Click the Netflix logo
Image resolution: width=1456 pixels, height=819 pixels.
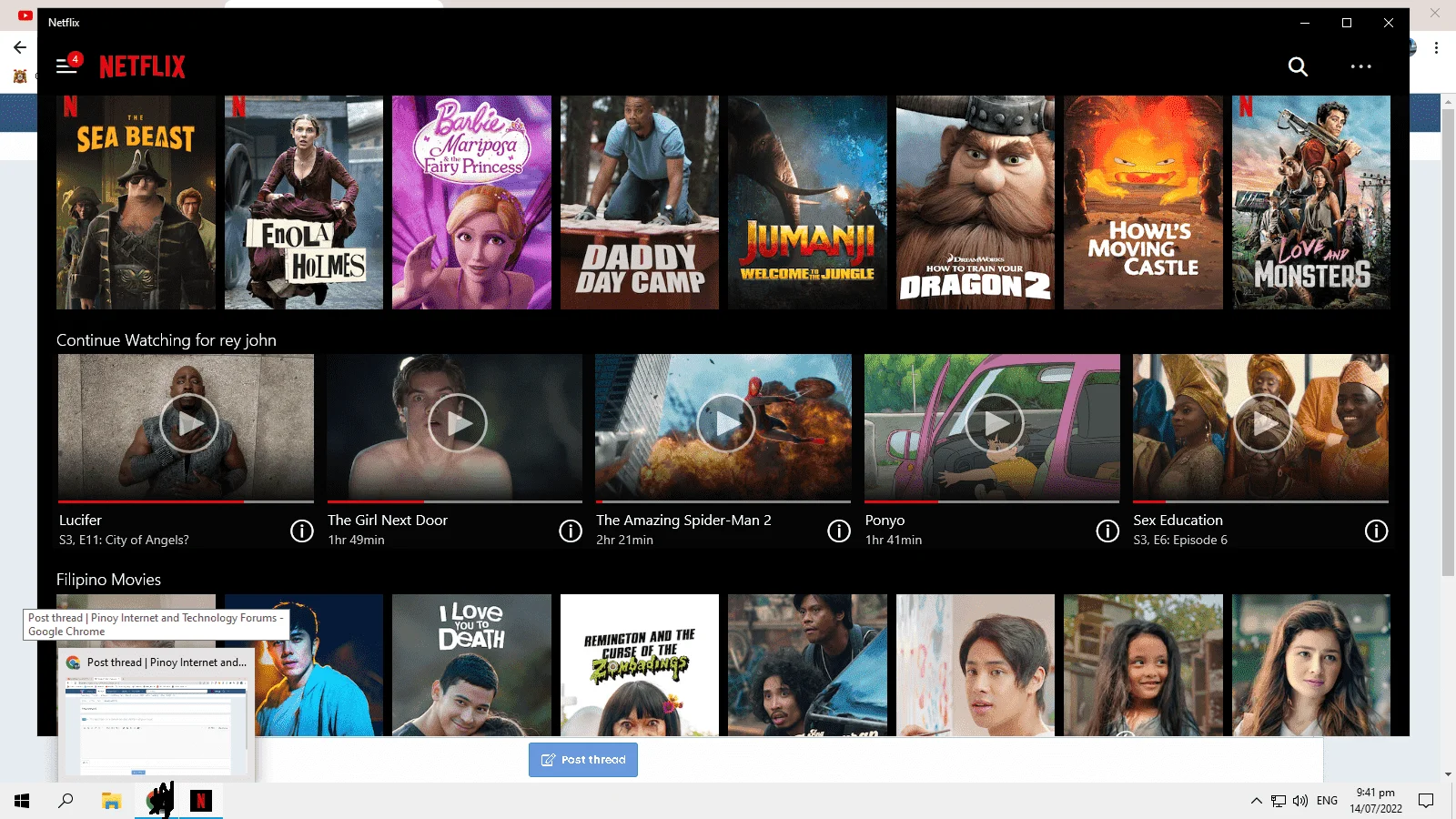(x=142, y=66)
